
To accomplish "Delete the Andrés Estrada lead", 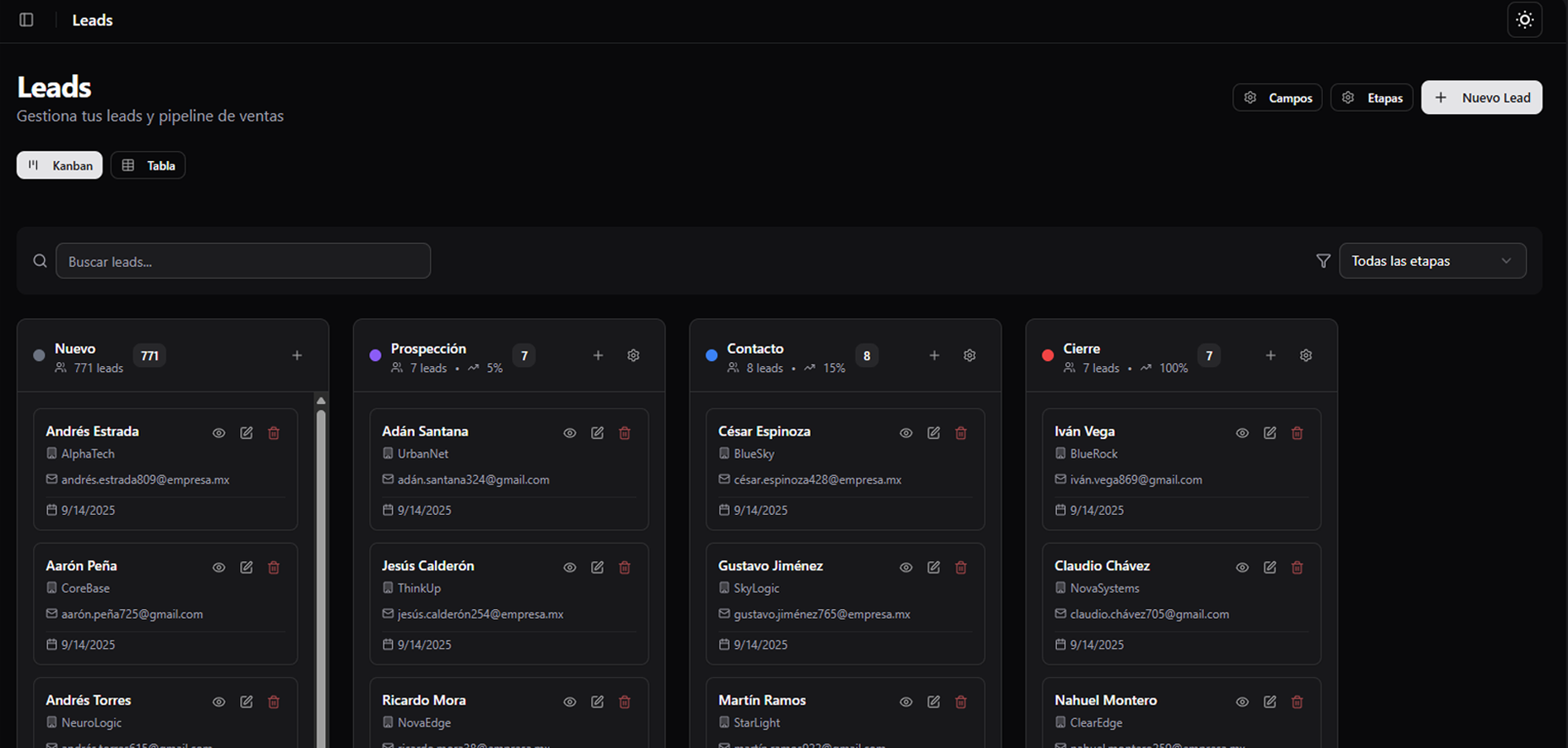I will pyautogui.click(x=274, y=433).
